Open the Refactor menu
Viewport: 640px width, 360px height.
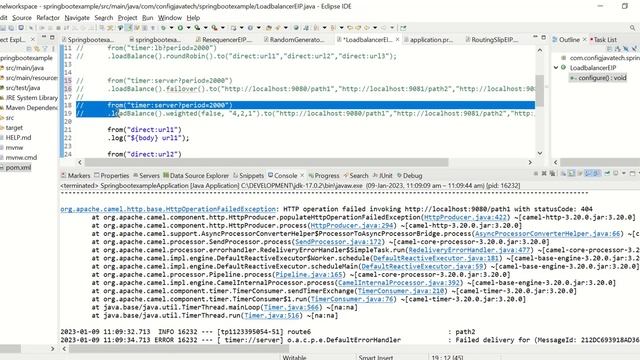[x=48, y=18]
